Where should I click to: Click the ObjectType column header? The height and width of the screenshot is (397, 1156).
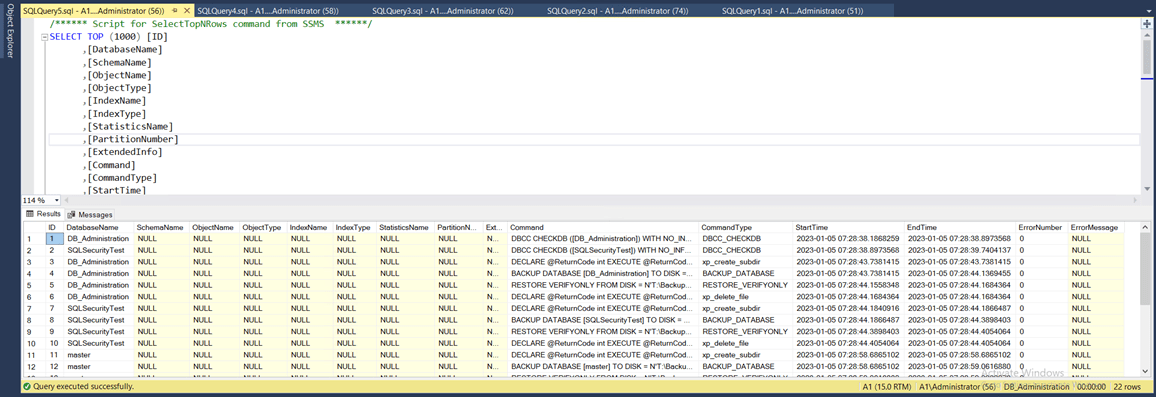point(264,227)
